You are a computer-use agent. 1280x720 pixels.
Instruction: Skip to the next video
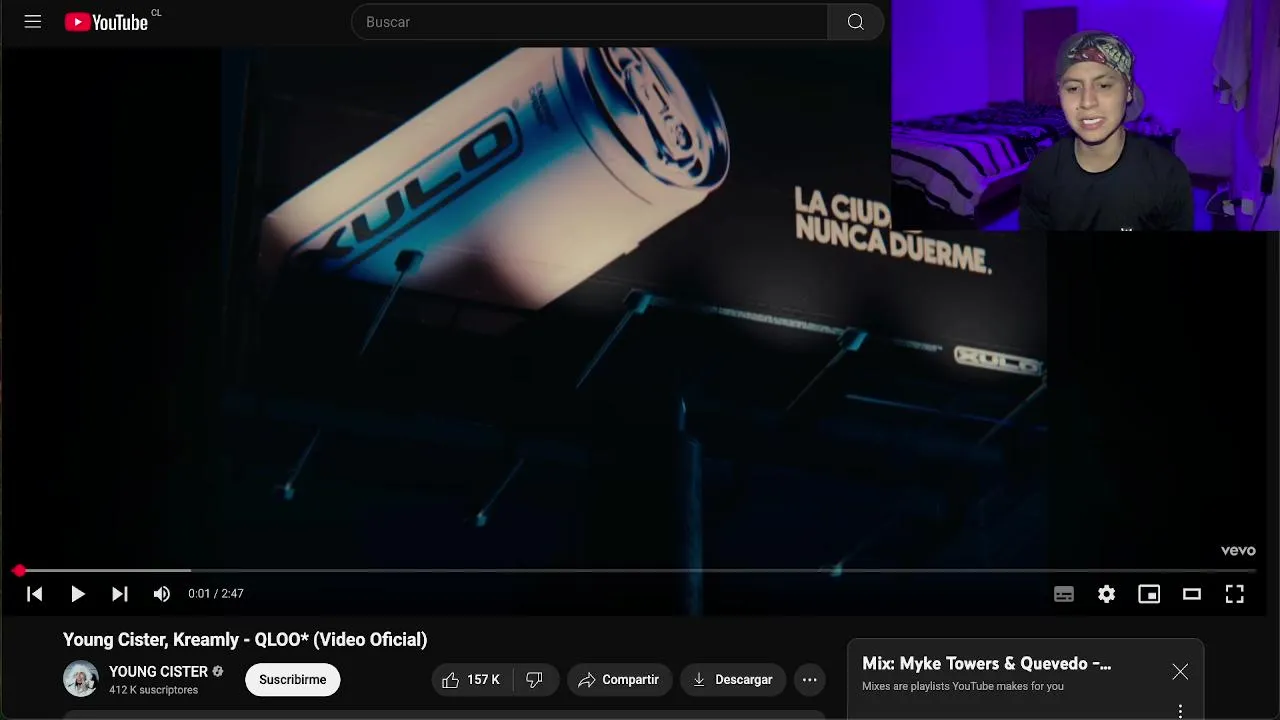click(x=119, y=594)
